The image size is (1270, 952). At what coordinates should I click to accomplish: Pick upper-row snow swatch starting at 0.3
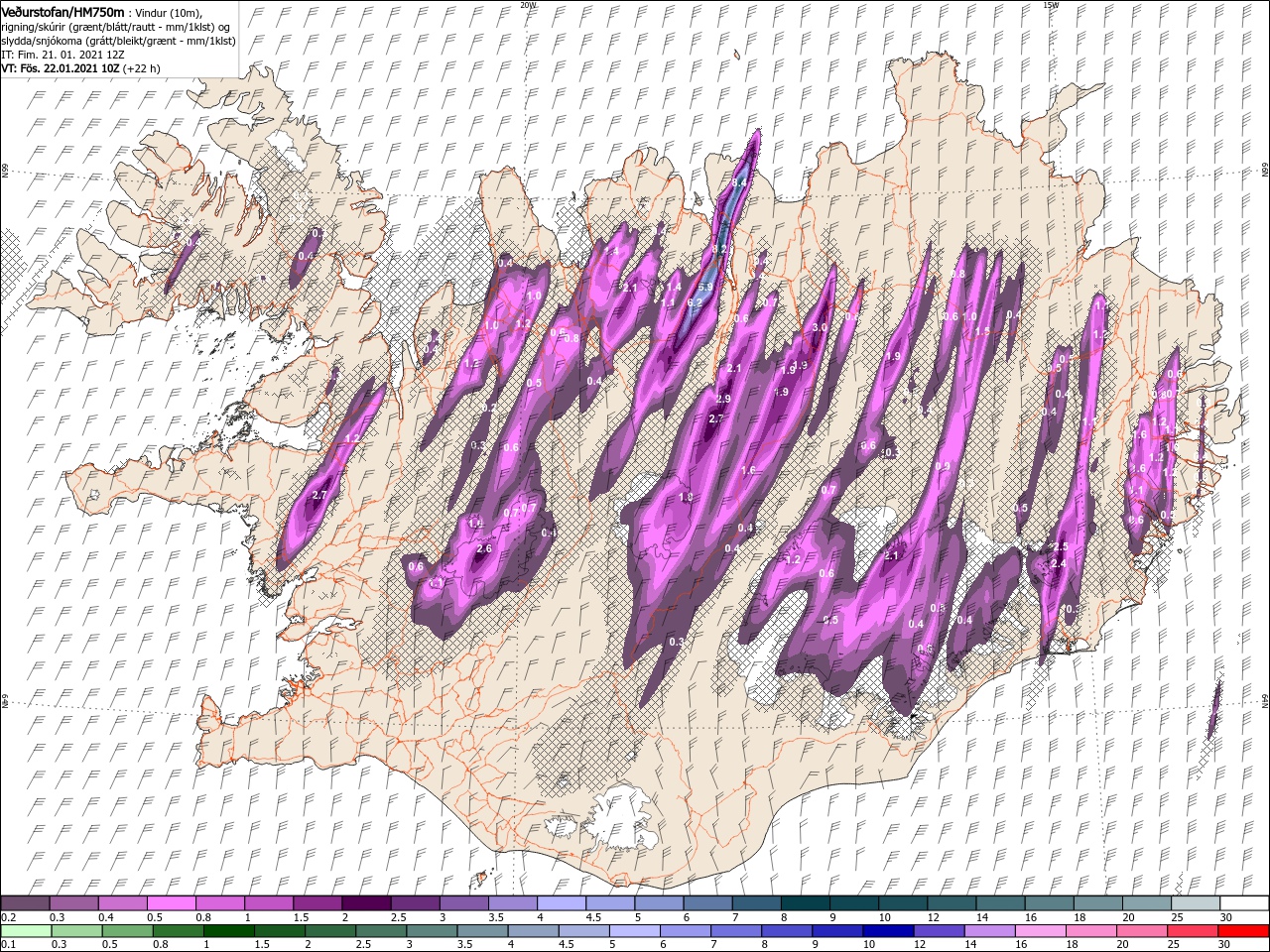pos(74,902)
